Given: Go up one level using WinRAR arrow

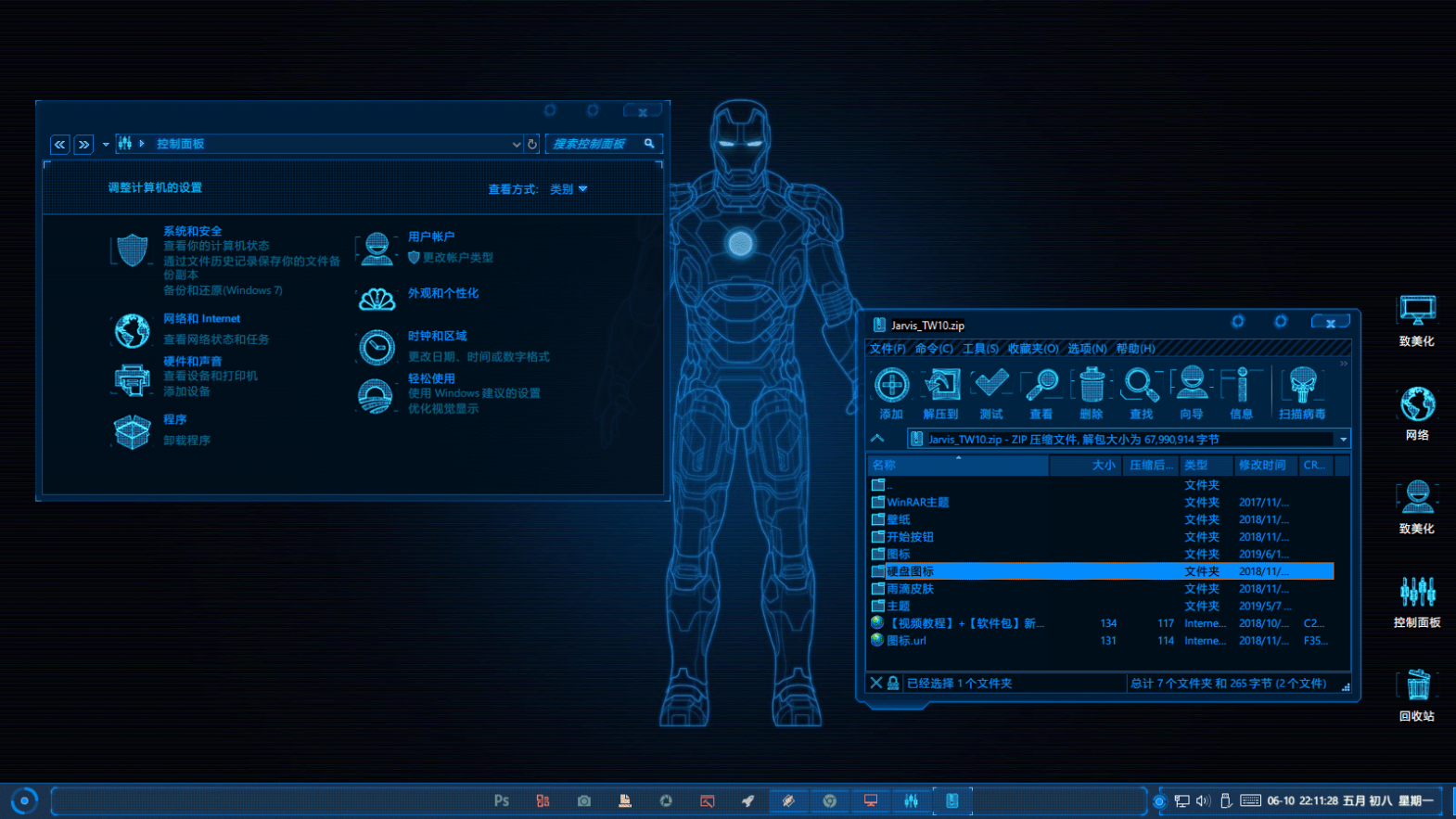Looking at the screenshot, I should (877, 439).
